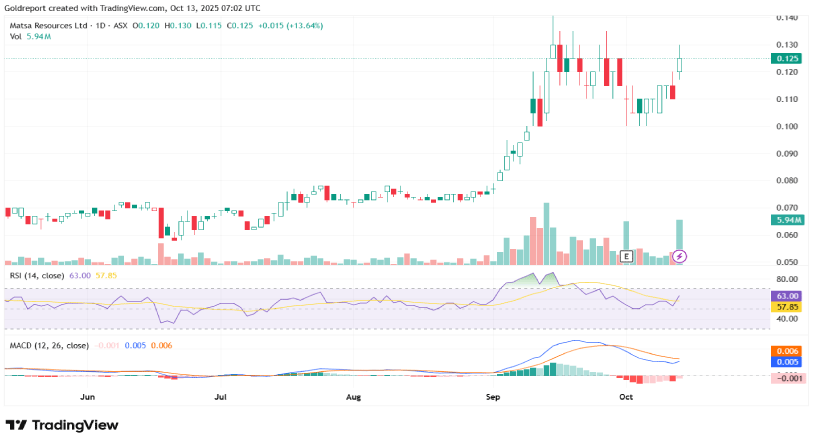Click the 5.94M volume tag on price axis
Image resolution: width=813 pixels, height=434 pixels.
787,220
